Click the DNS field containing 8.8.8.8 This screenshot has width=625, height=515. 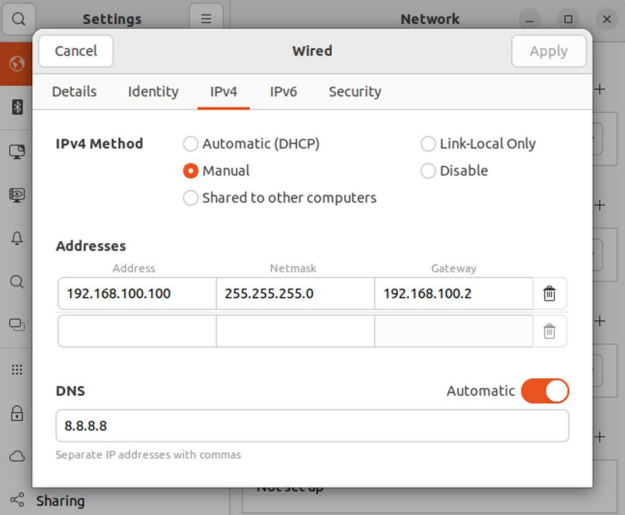click(312, 426)
